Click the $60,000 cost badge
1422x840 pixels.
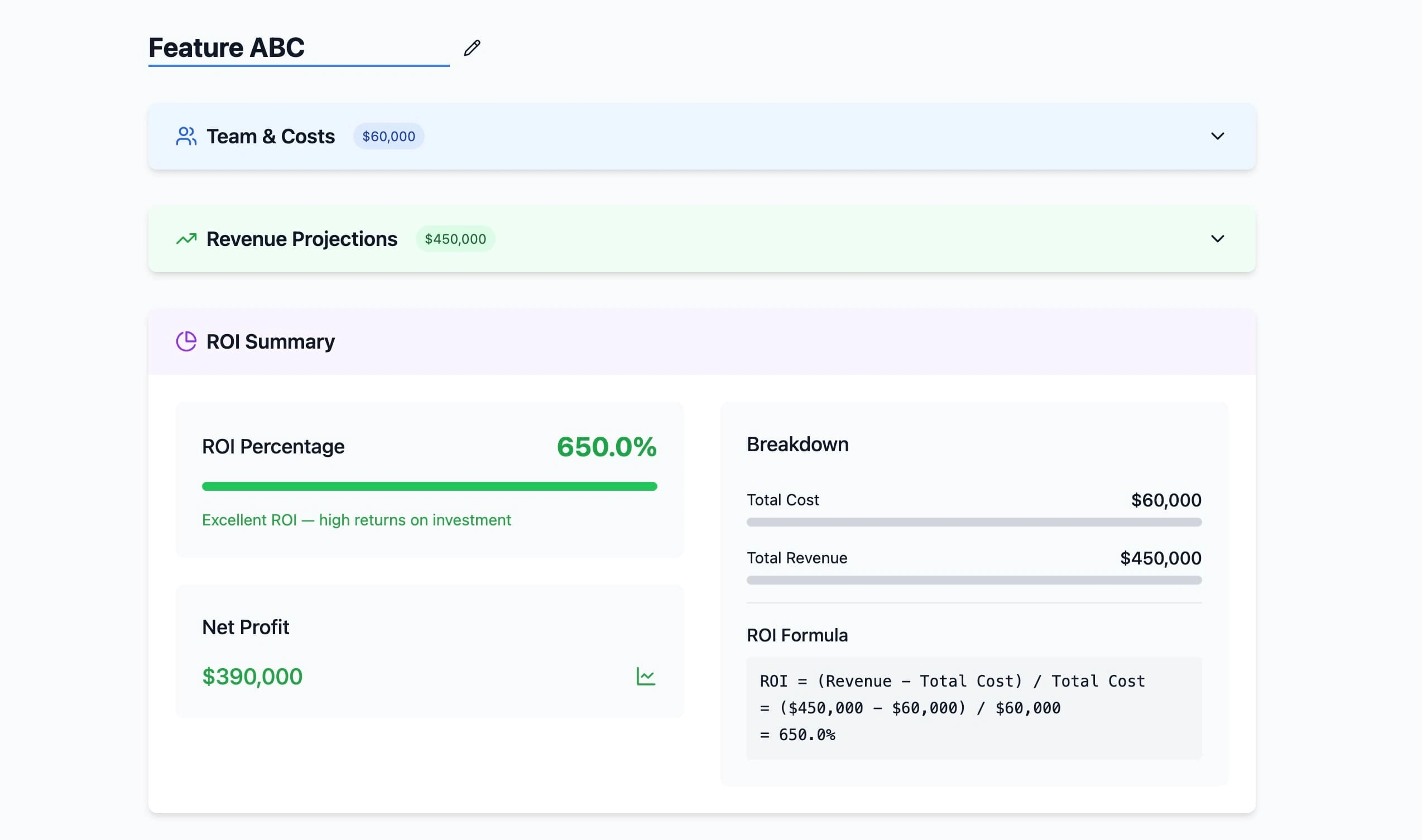(x=388, y=137)
